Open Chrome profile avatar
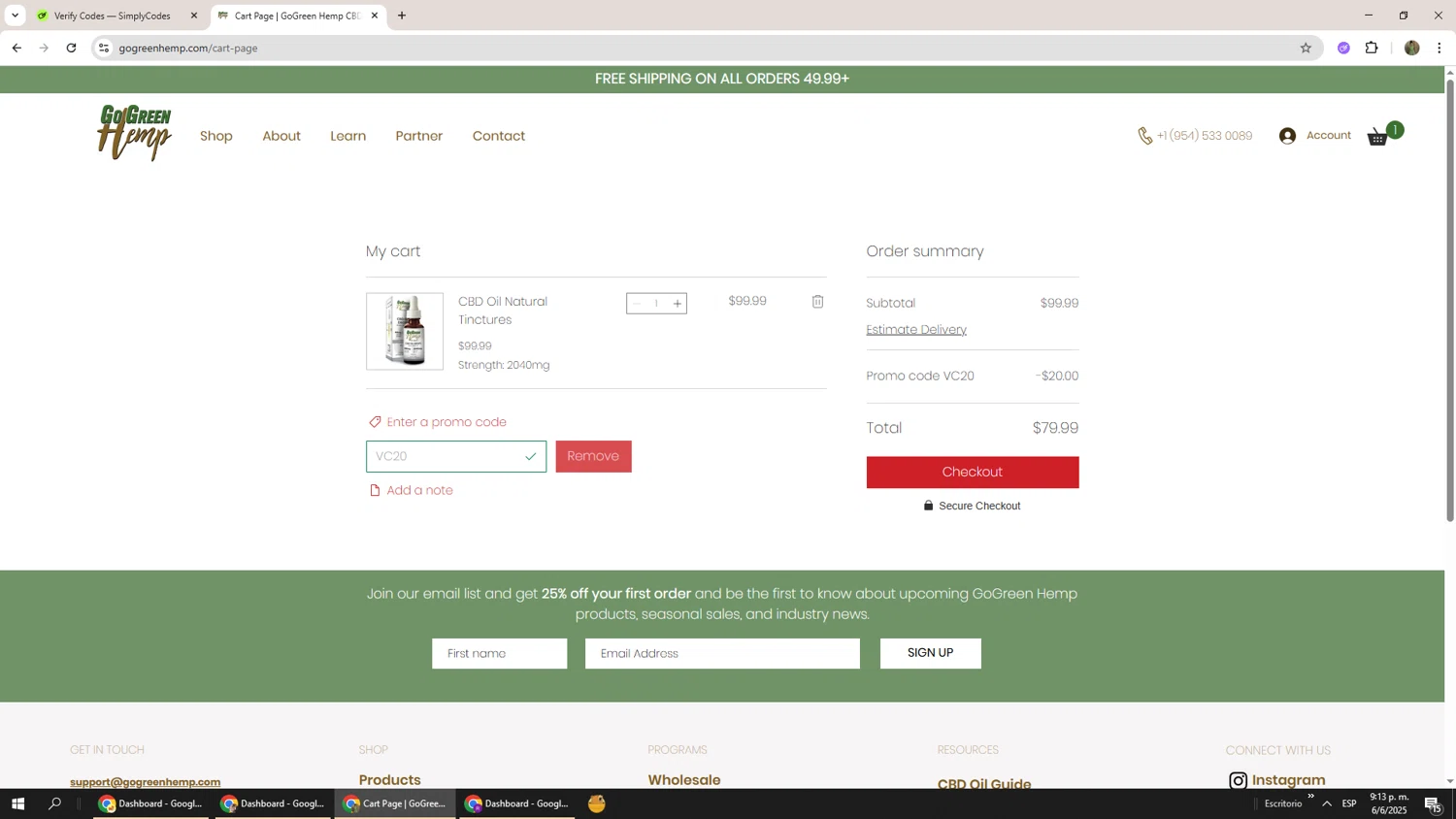1456x819 pixels. coord(1411,48)
